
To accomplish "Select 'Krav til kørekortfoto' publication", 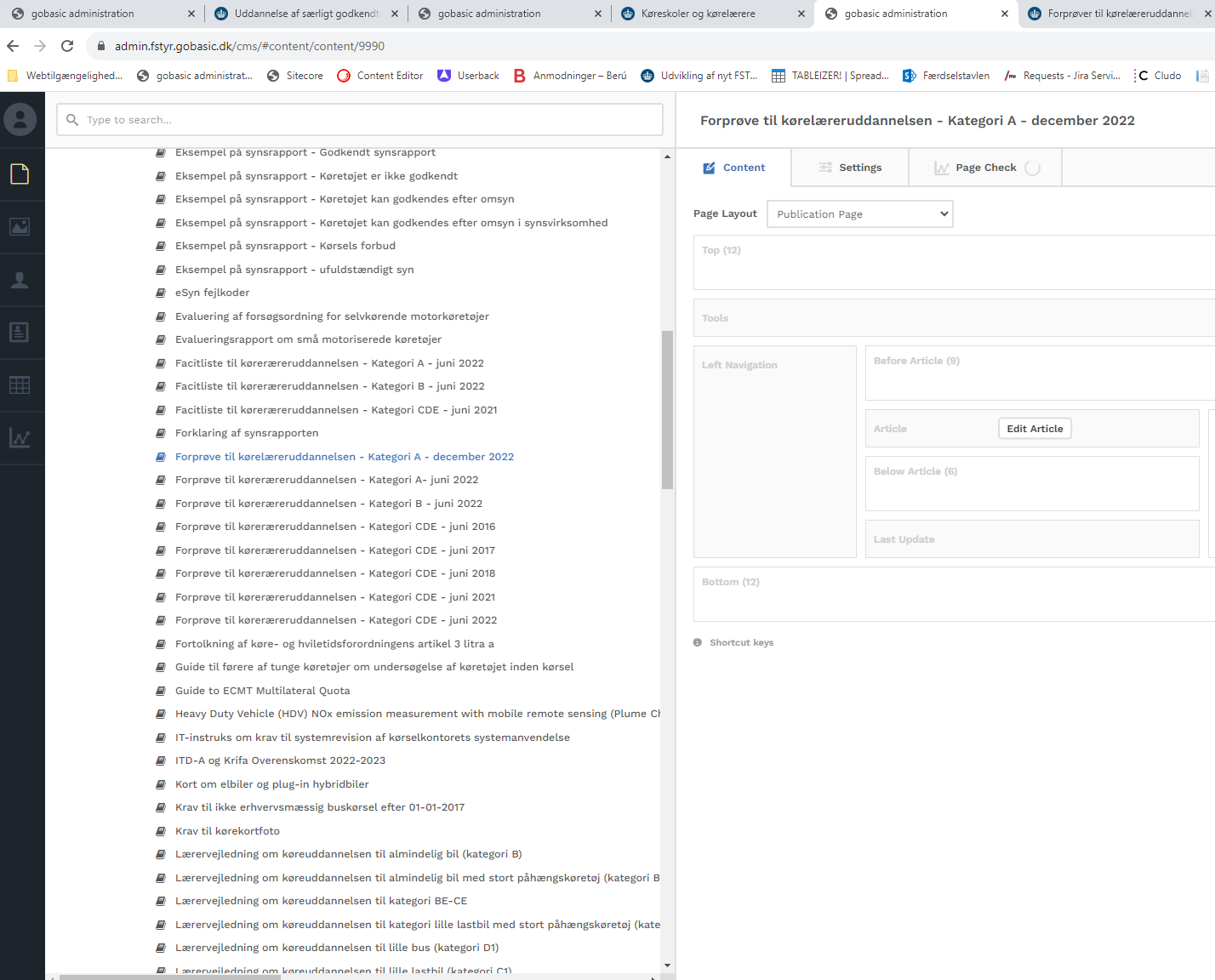I will point(227,831).
